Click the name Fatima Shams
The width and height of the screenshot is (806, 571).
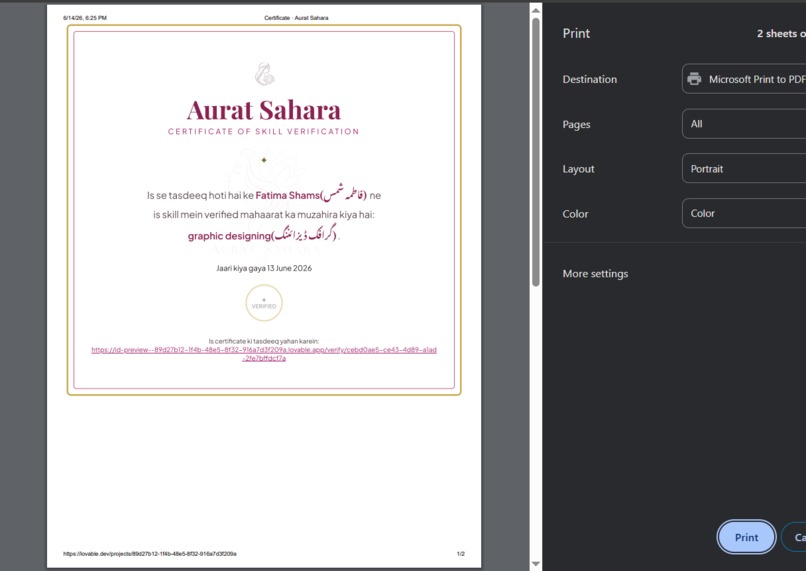point(287,195)
